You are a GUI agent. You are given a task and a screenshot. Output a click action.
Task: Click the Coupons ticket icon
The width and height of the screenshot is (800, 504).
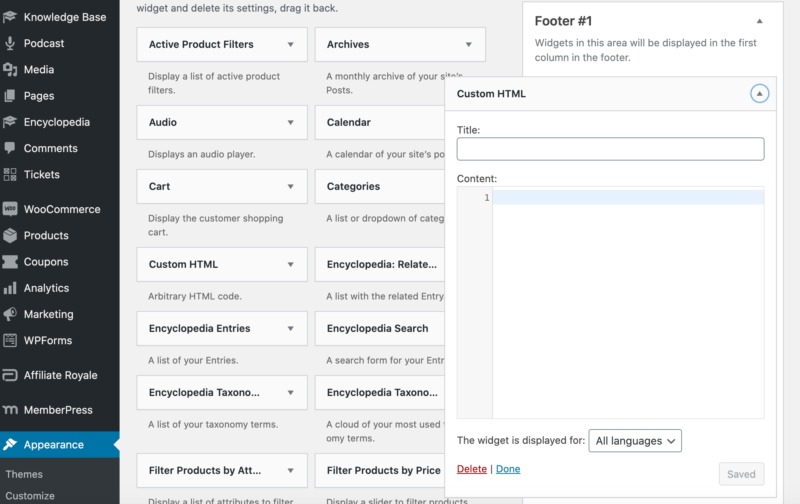(x=10, y=262)
